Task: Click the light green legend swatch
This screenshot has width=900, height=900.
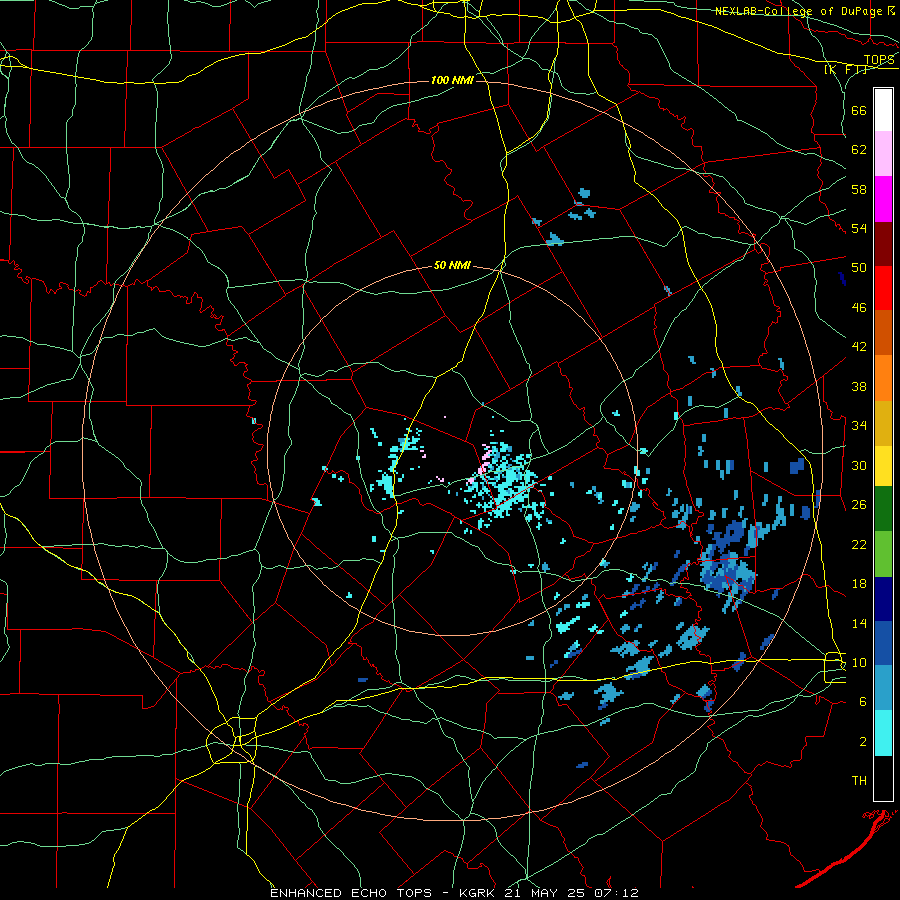Action: [883, 553]
